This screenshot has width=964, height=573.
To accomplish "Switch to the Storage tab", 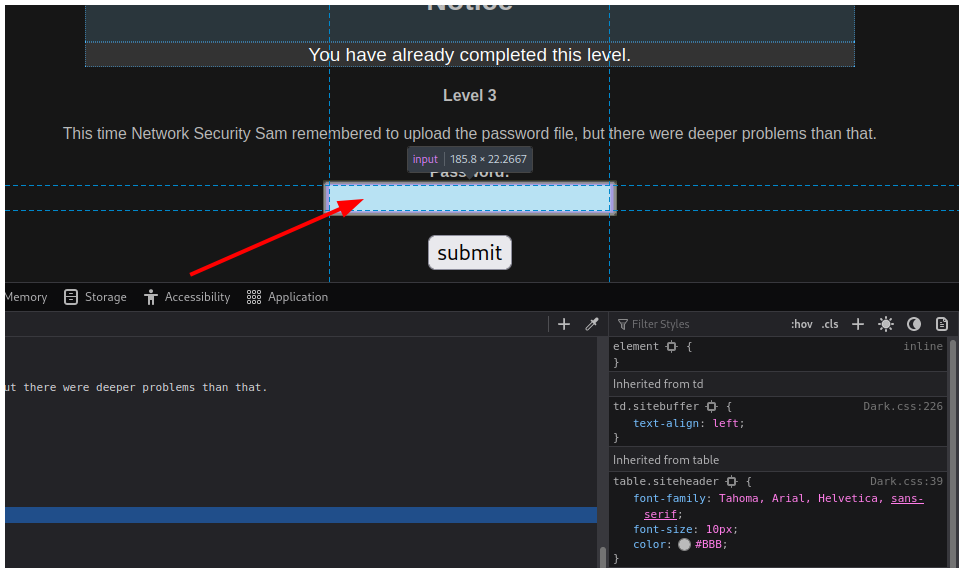I will point(95,297).
